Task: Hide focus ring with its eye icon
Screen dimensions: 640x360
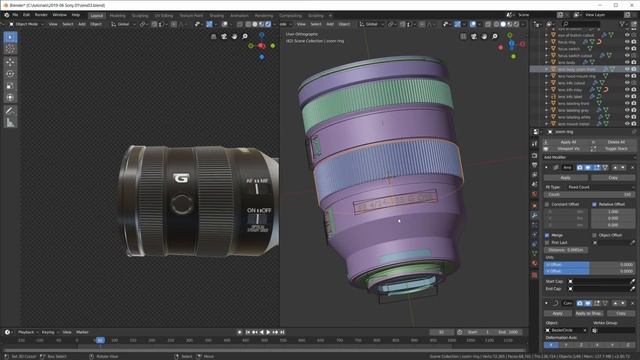Action: click(x=627, y=42)
